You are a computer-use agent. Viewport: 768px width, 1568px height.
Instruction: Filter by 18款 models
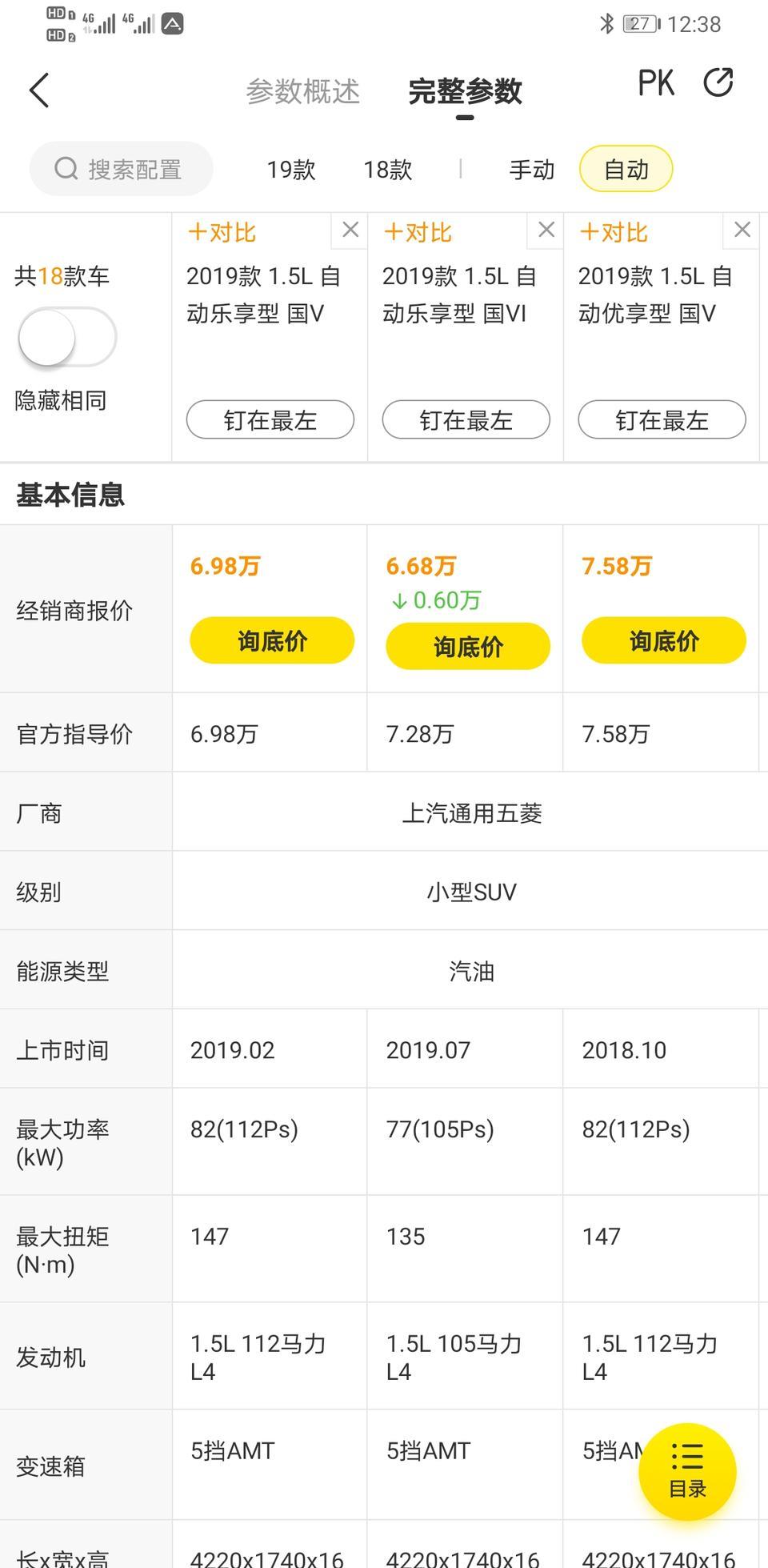(388, 170)
